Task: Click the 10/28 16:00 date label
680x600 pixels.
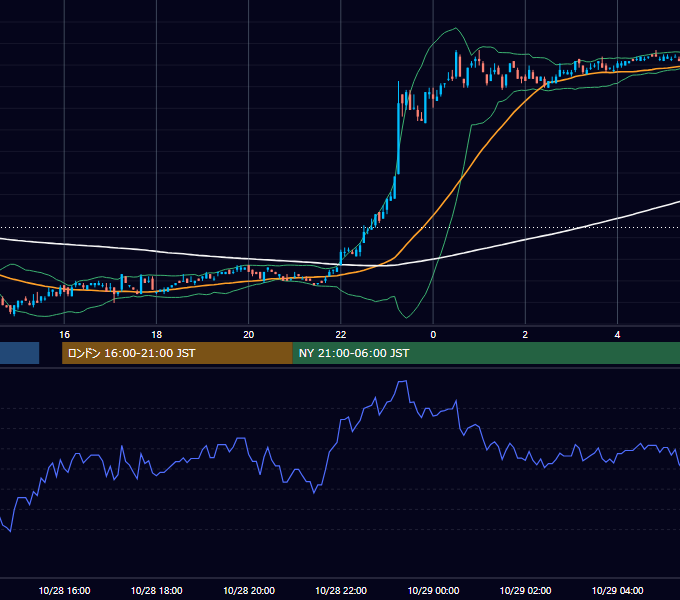Action: coord(64,590)
